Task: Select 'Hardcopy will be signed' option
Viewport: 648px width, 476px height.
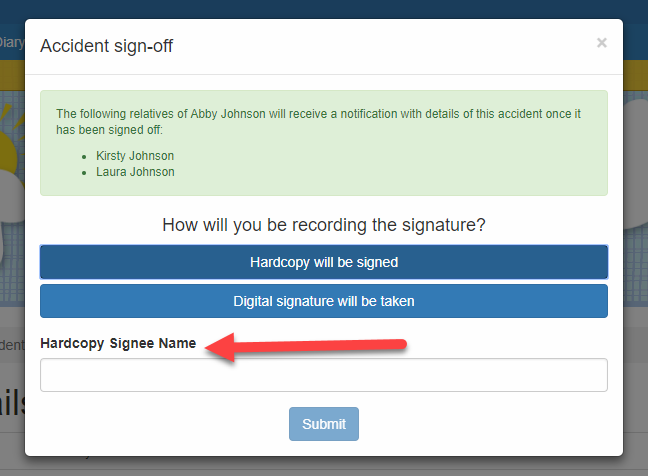Action: coord(324,262)
